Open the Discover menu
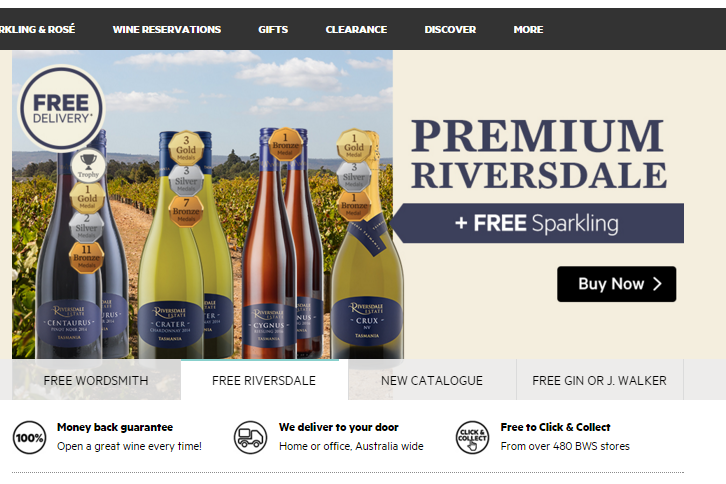 (x=450, y=30)
